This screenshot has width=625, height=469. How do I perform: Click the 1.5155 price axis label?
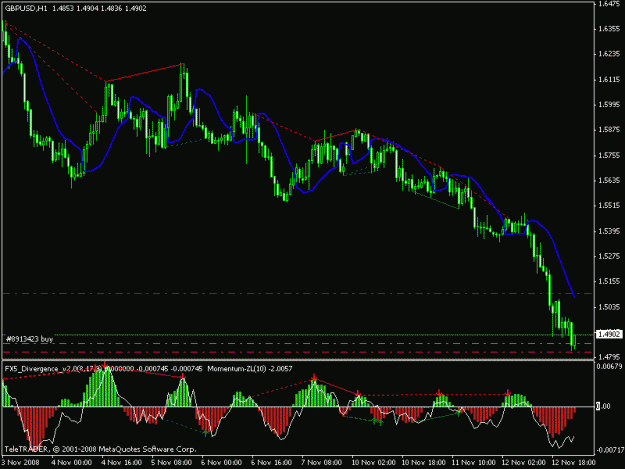coord(609,281)
